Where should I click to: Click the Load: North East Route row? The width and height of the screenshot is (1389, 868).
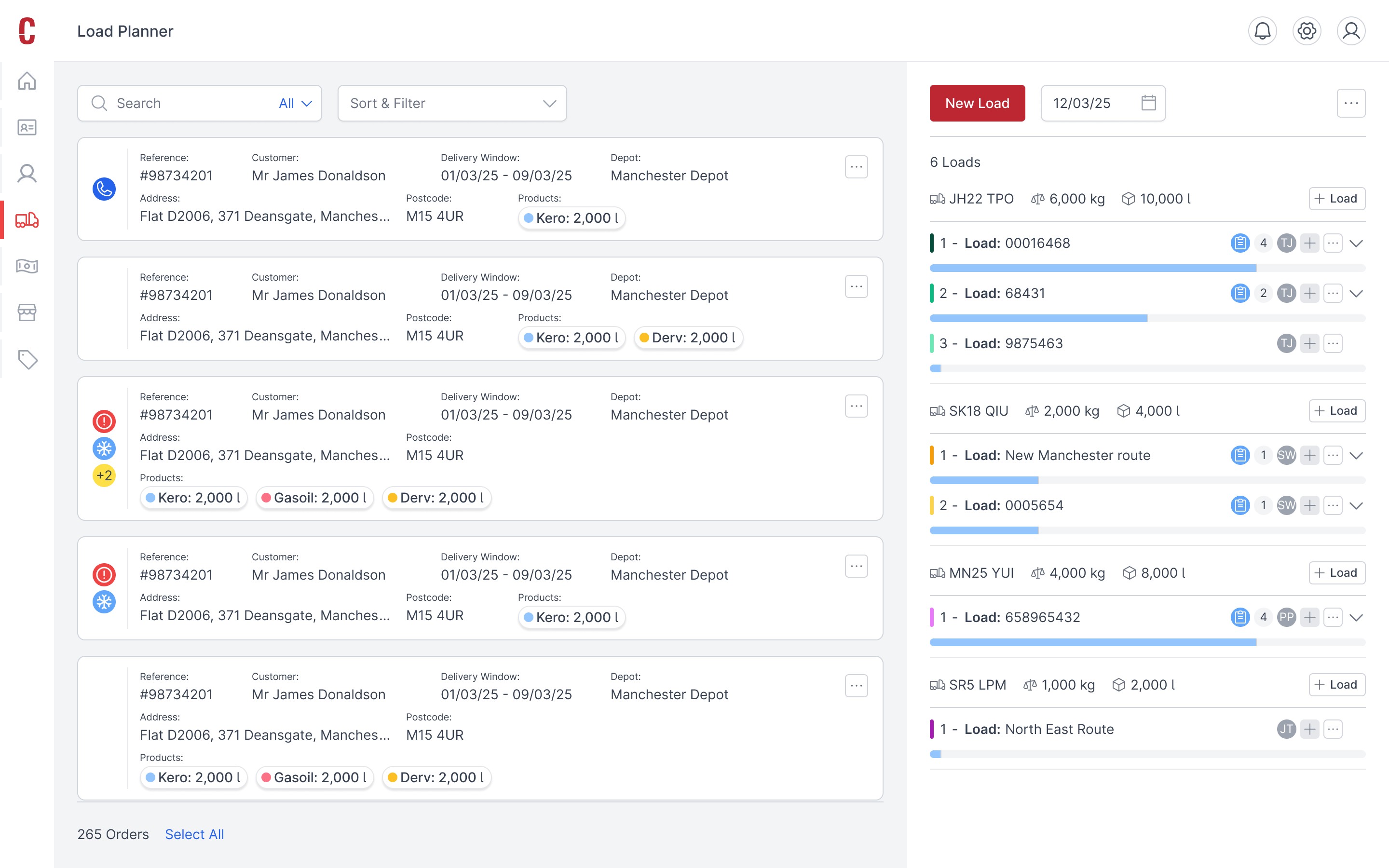[x=1147, y=729]
